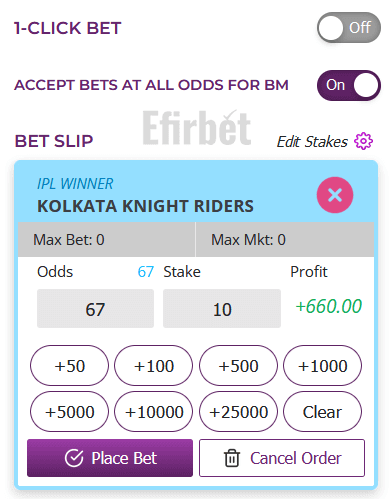
Task: Select the Stake input field showing 10
Action: (x=222, y=308)
